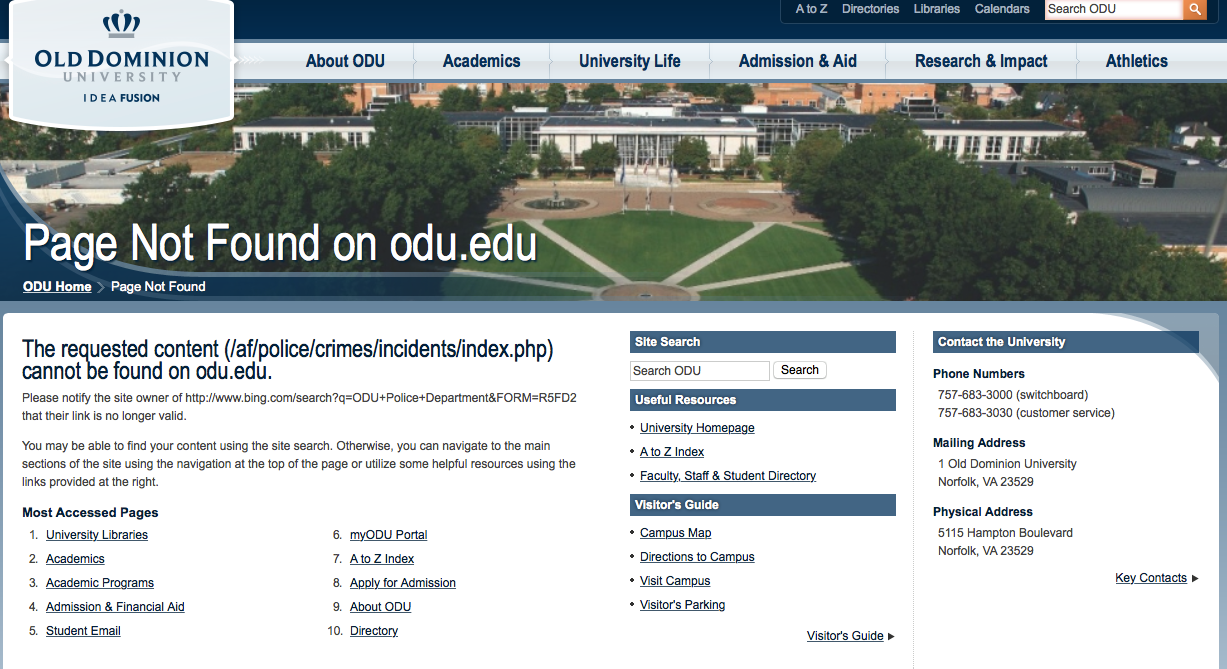
Task: Open the Calendars top link
Action: [x=1002, y=9]
